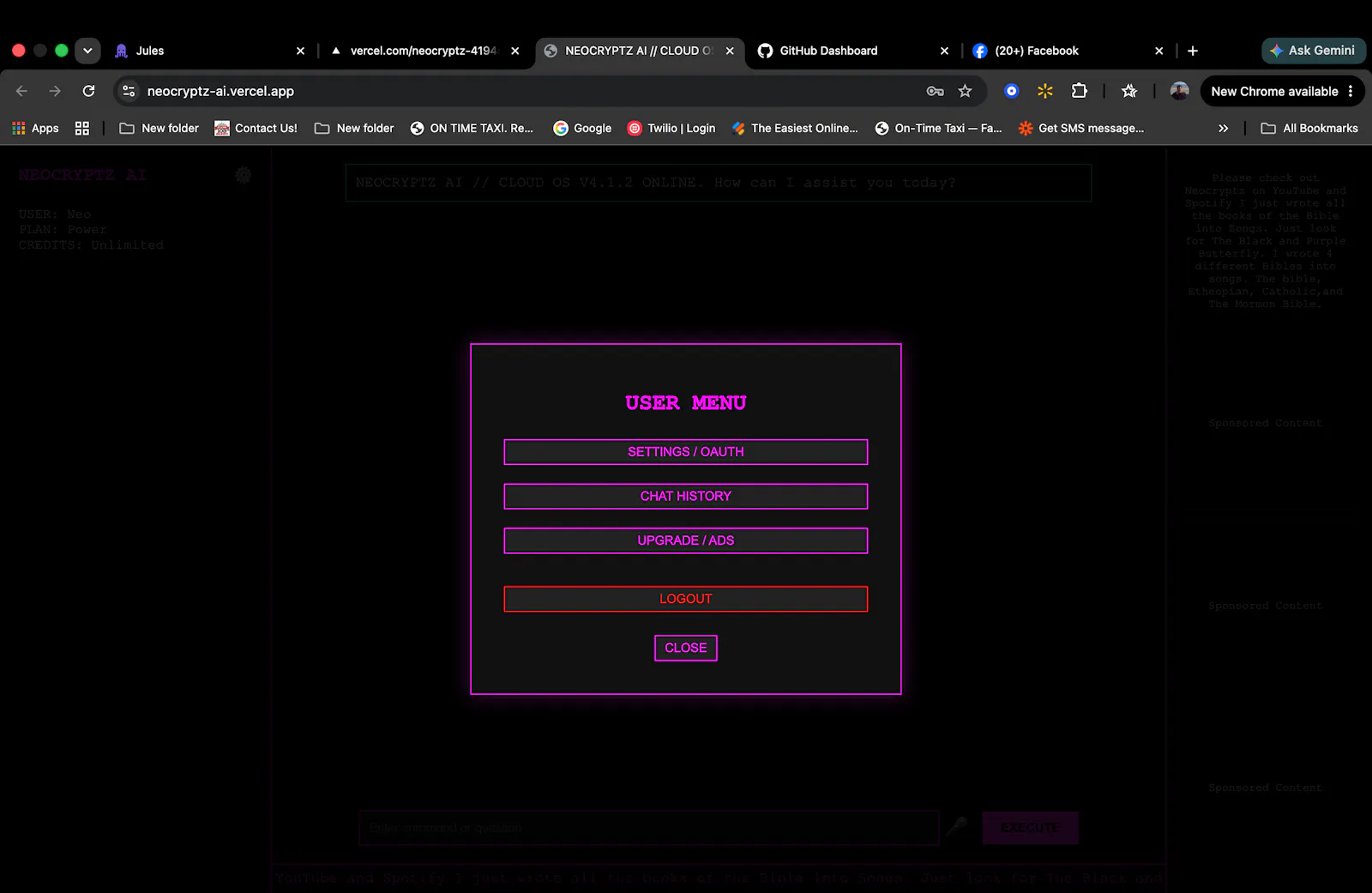The image size is (1372, 893).
Task: Open Twilio | Login bookmark
Action: [x=671, y=128]
